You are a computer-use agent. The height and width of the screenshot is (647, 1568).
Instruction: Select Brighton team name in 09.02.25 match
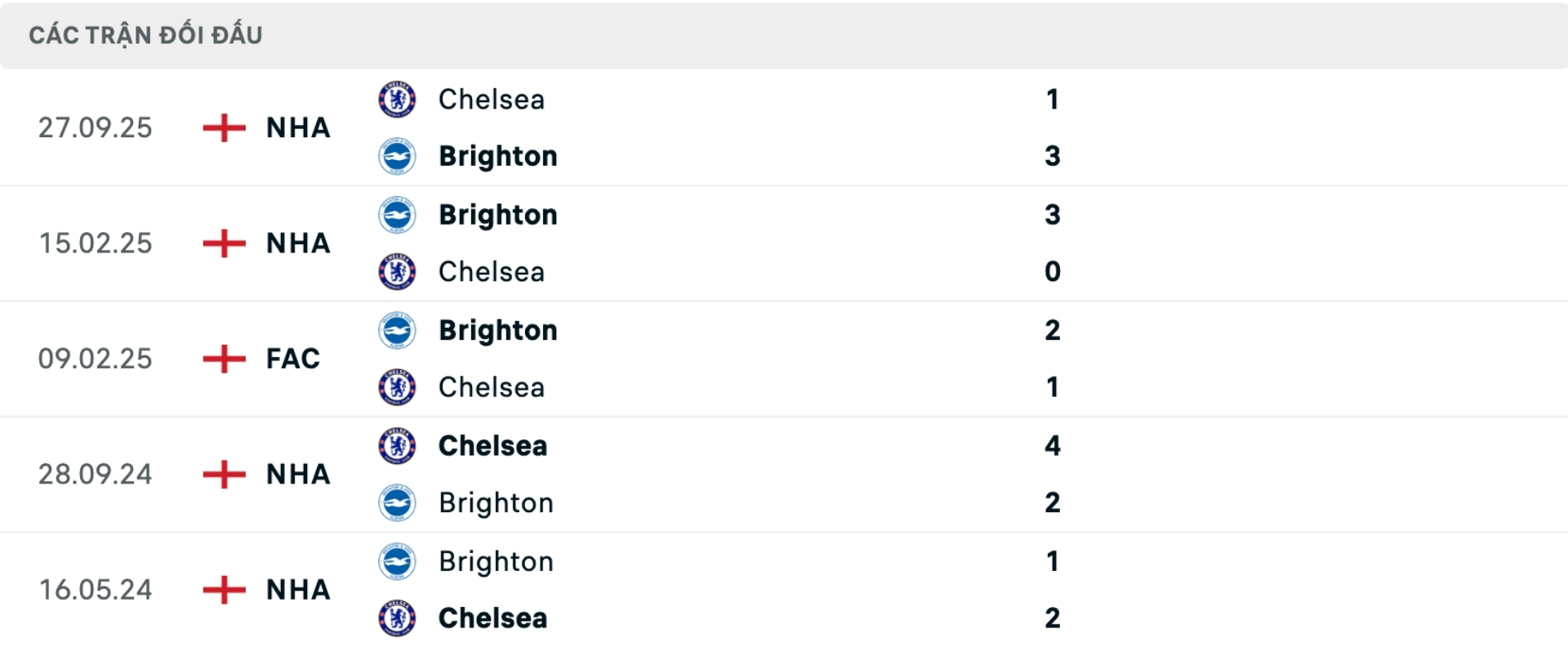(497, 330)
